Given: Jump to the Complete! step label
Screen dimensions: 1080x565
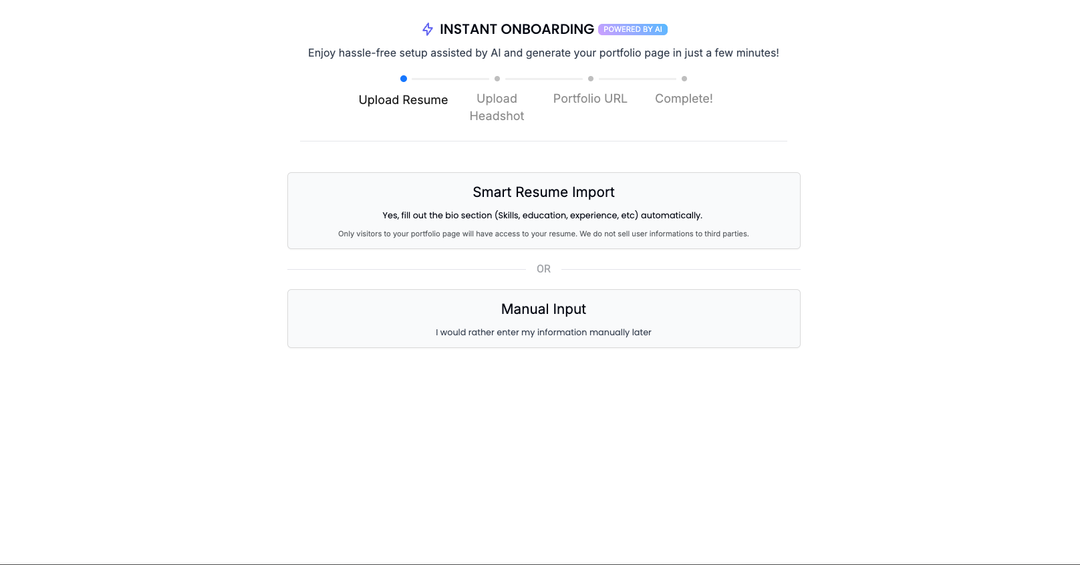Looking at the screenshot, I should (x=684, y=99).
